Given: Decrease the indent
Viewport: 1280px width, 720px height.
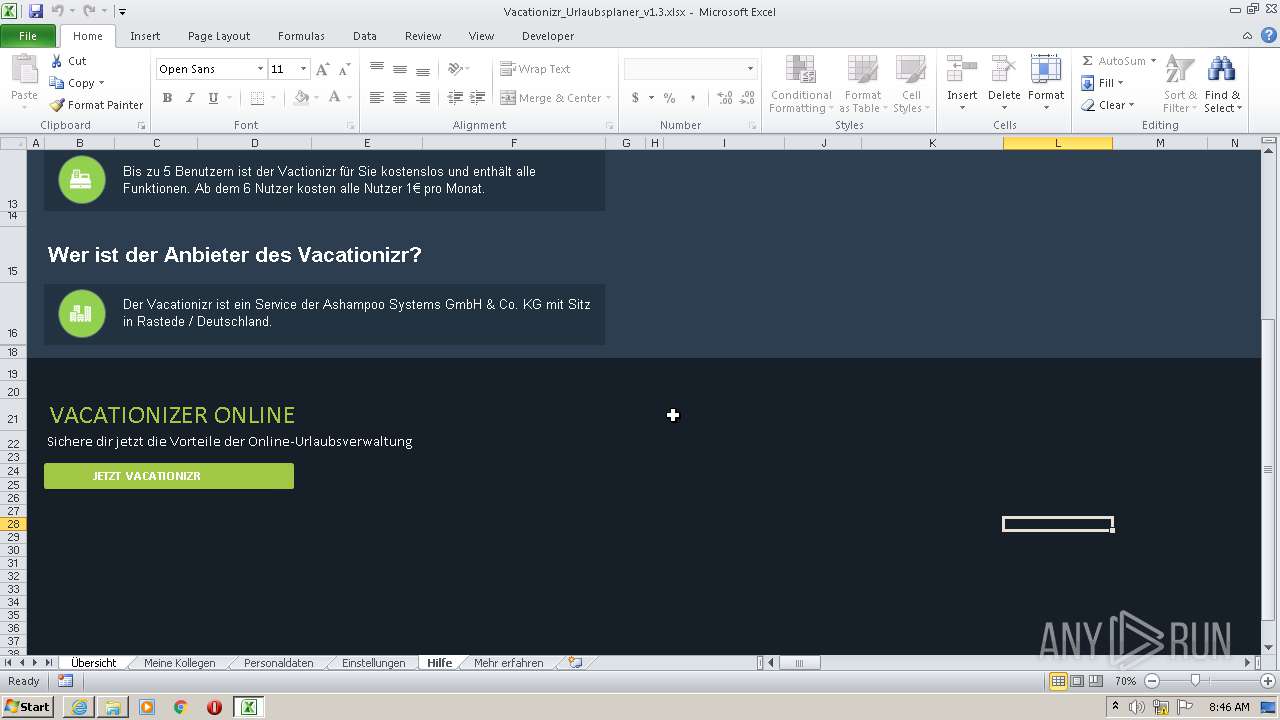Looking at the screenshot, I should point(455,98).
